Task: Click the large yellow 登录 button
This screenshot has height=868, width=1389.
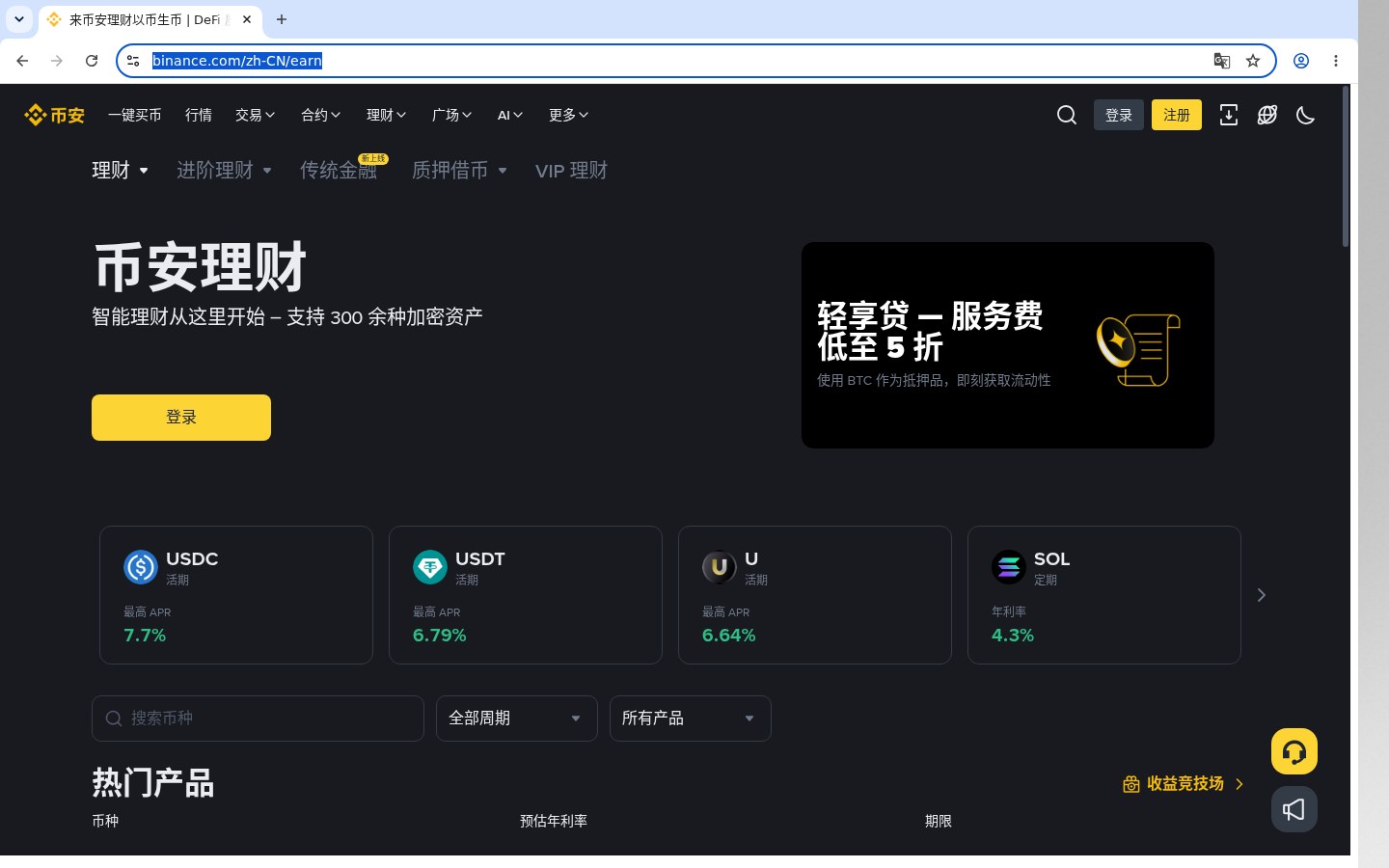Action: coord(181,418)
